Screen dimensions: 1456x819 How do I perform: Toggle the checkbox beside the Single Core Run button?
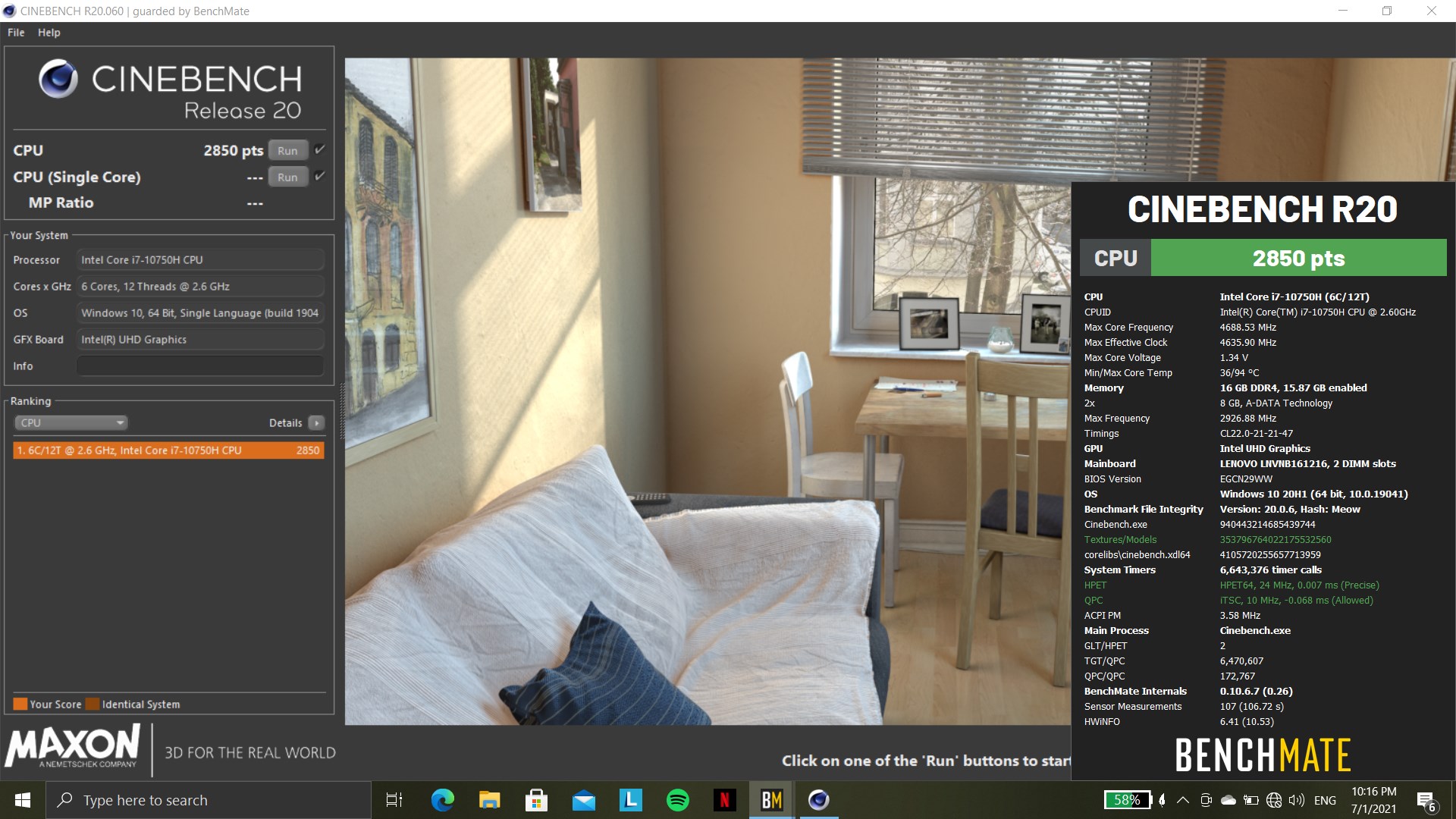click(320, 176)
